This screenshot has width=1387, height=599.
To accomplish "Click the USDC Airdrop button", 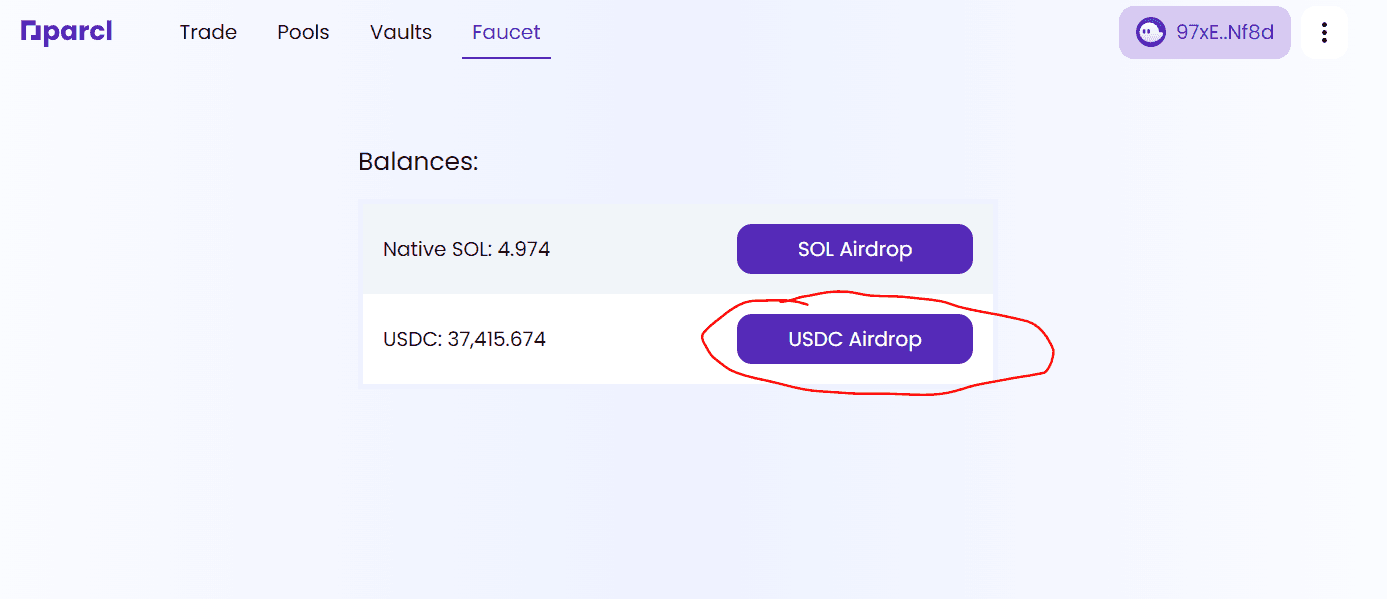I will 854,339.
